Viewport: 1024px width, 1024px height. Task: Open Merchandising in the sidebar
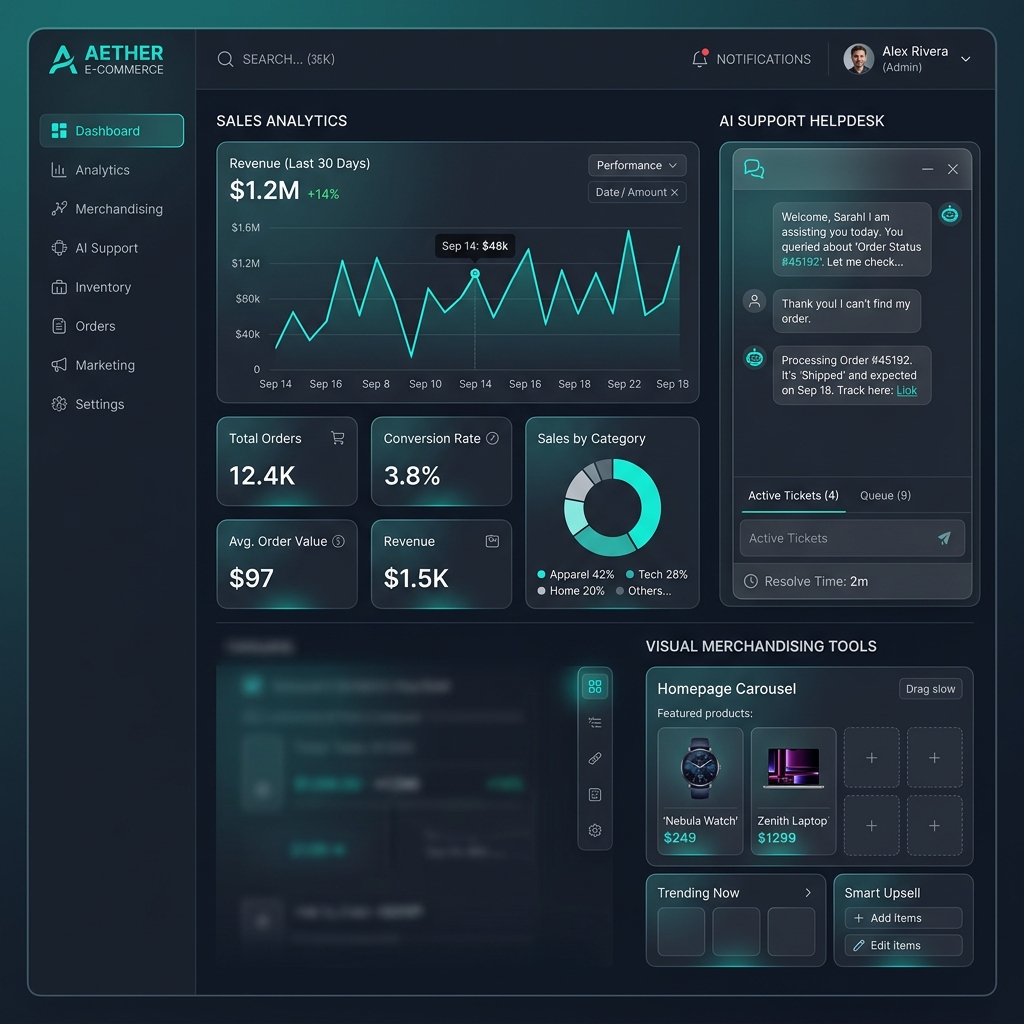118,209
